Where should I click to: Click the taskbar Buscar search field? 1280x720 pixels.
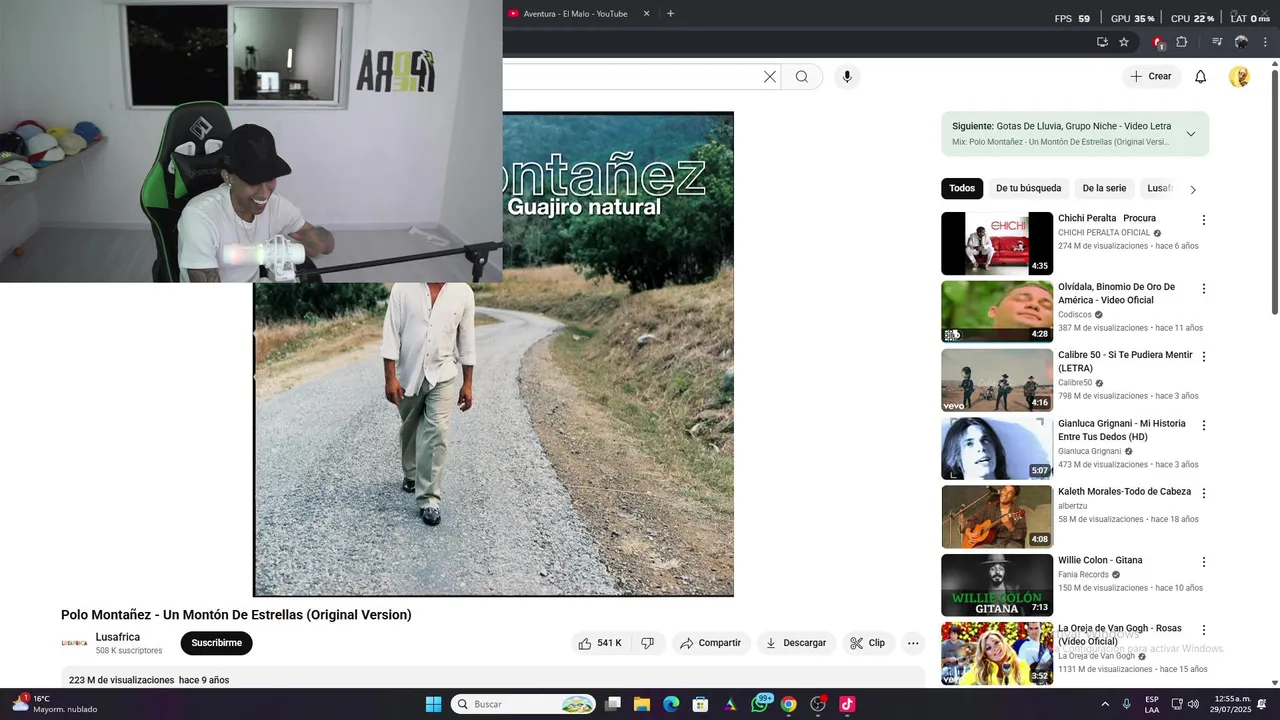[523, 704]
